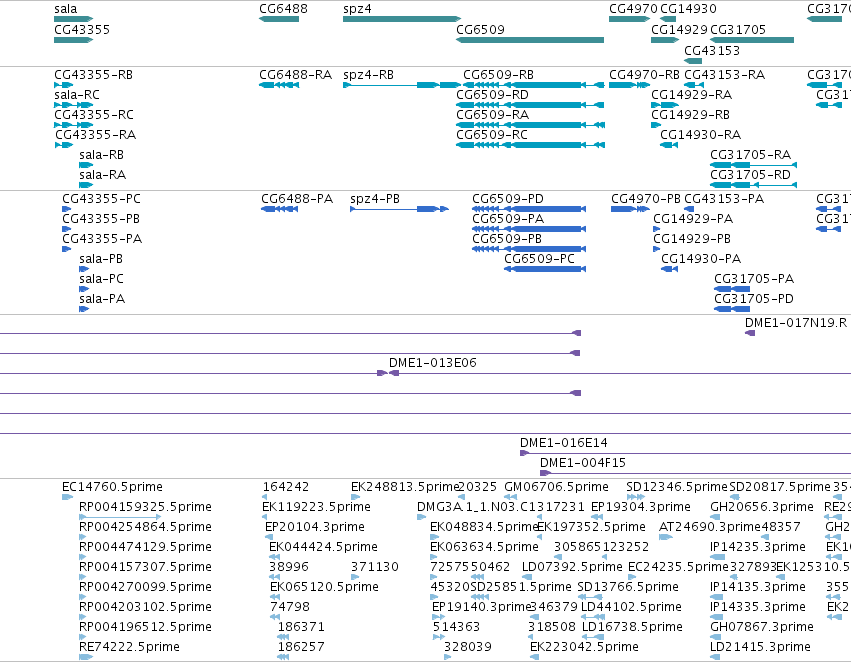Select the SD12346.5prime EST label
851x662 pixels.
tap(677, 487)
